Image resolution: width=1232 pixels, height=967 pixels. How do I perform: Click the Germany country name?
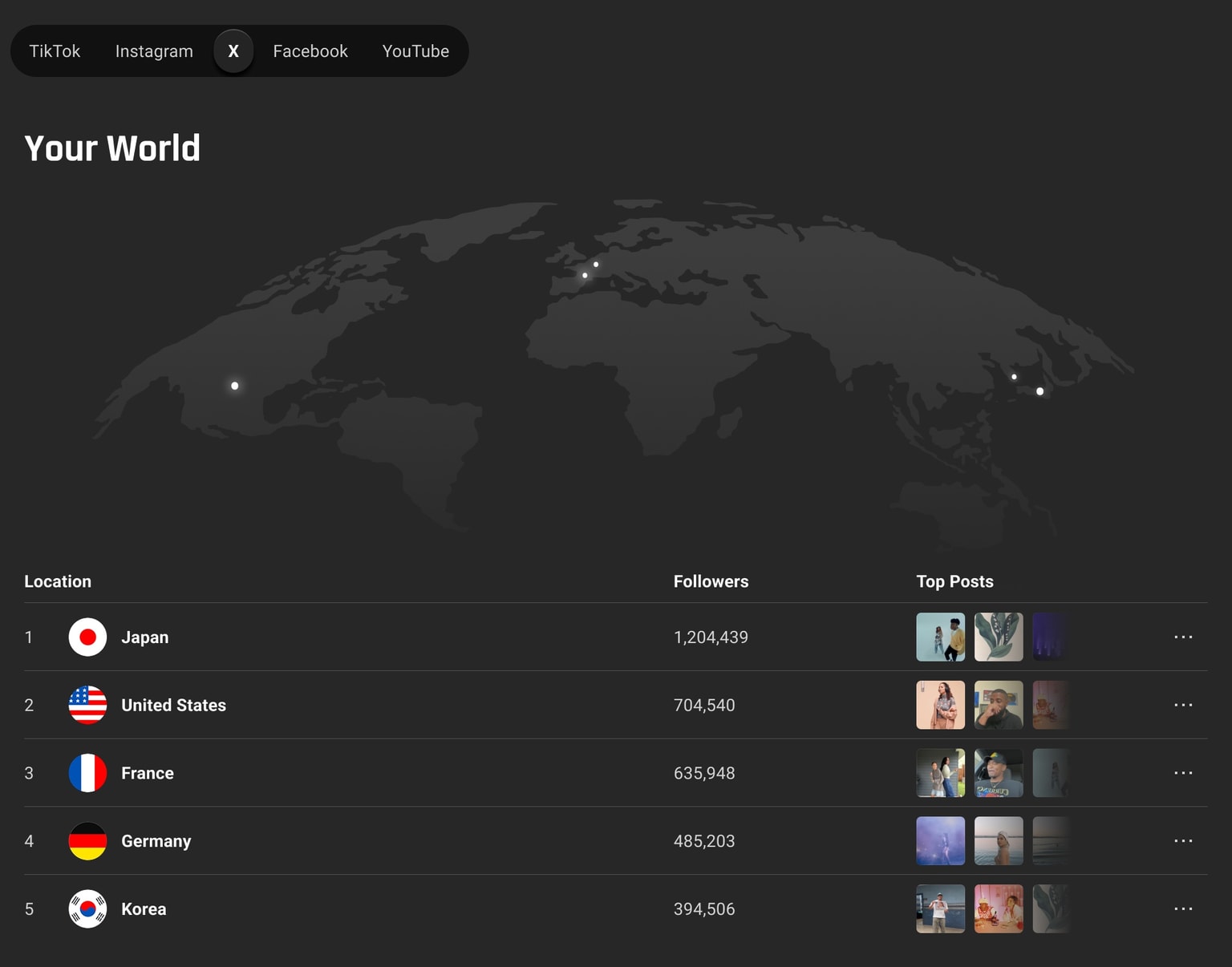(156, 841)
